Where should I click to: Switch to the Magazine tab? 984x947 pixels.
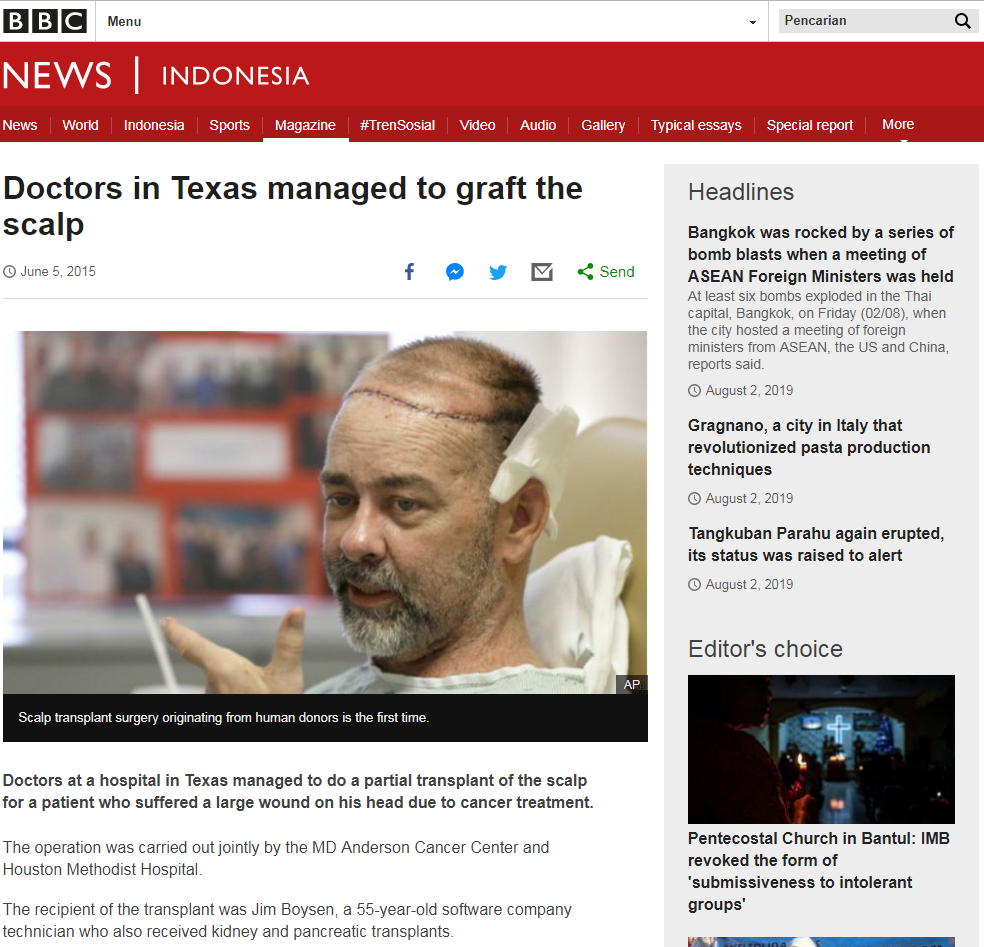(x=305, y=125)
